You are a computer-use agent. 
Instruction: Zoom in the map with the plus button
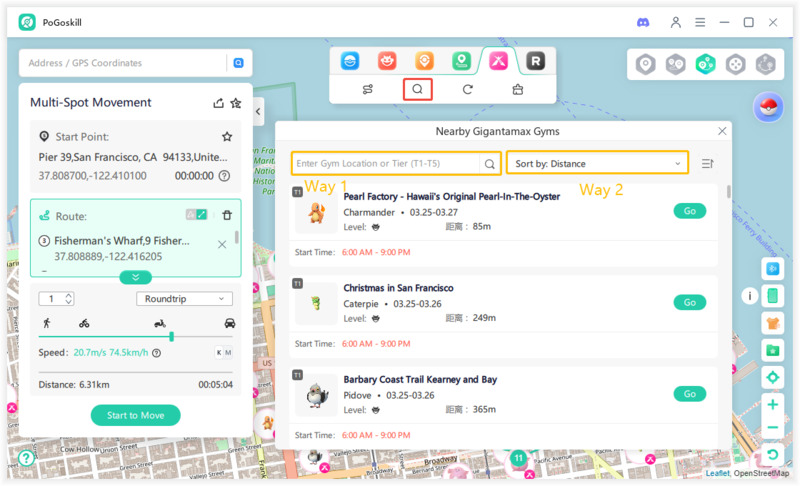click(x=772, y=405)
